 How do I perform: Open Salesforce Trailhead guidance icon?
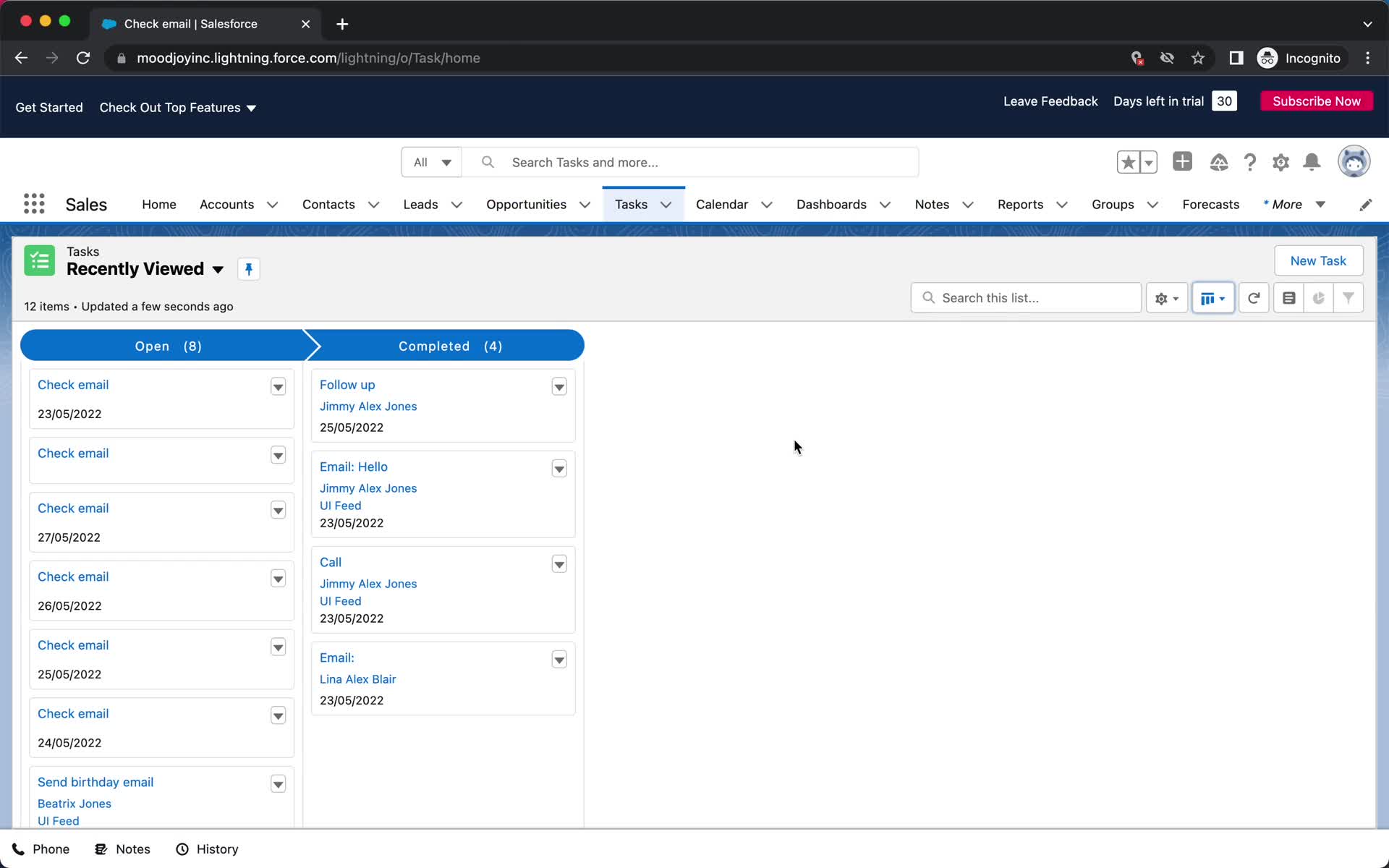[1218, 162]
